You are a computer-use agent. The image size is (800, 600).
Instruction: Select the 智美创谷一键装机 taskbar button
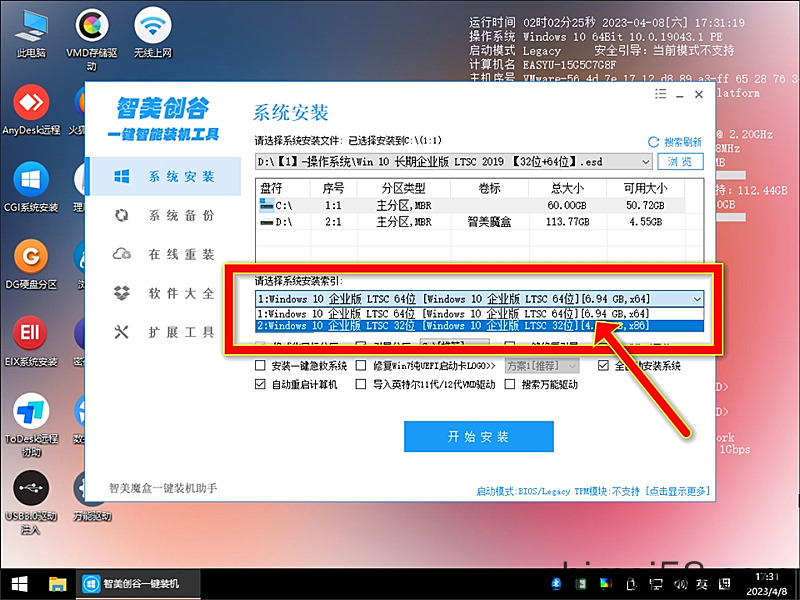[x=138, y=584]
